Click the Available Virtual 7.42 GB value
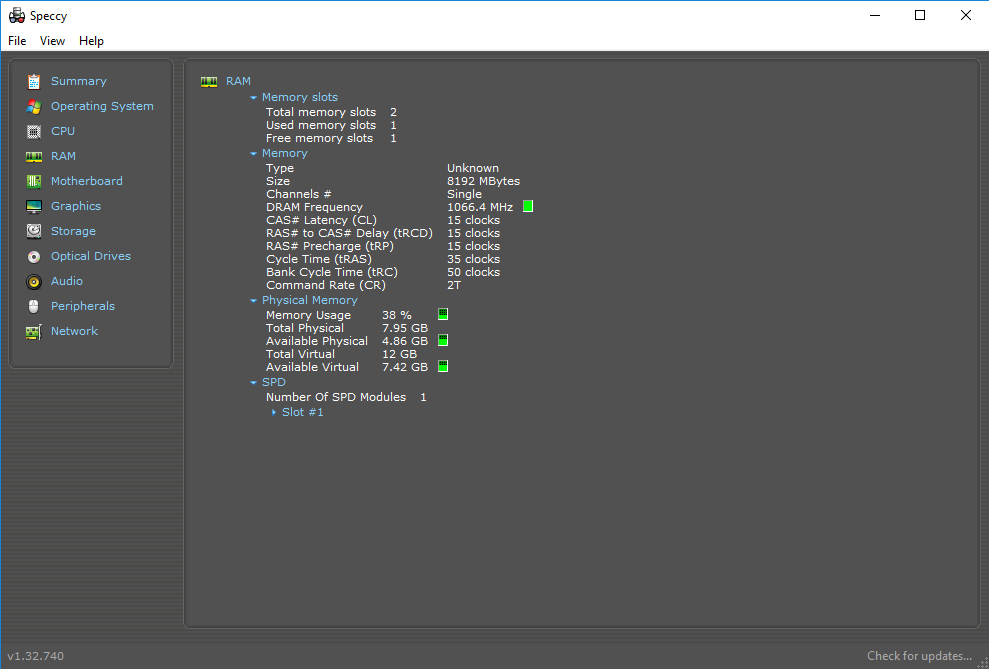This screenshot has width=989, height=669. (405, 367)
